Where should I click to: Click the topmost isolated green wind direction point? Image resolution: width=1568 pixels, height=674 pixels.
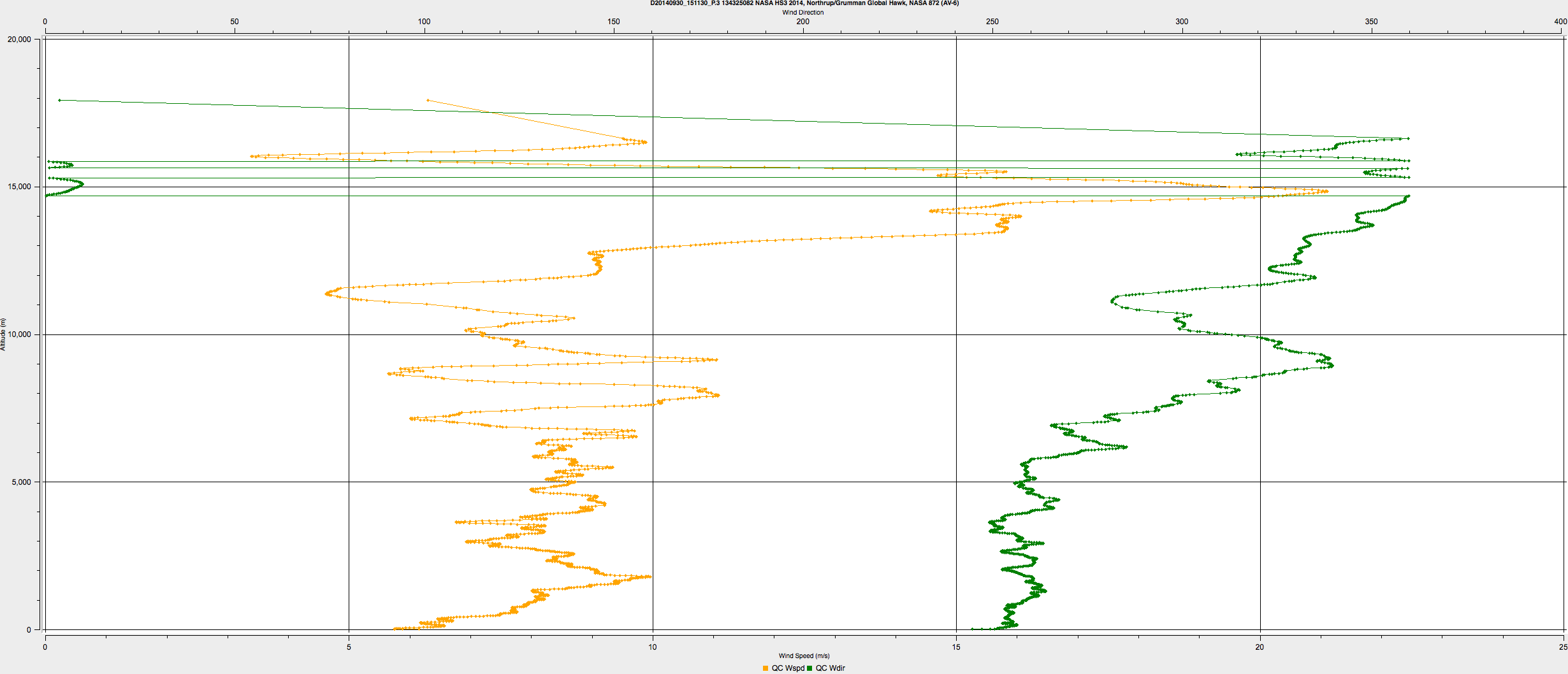(59, 100)
